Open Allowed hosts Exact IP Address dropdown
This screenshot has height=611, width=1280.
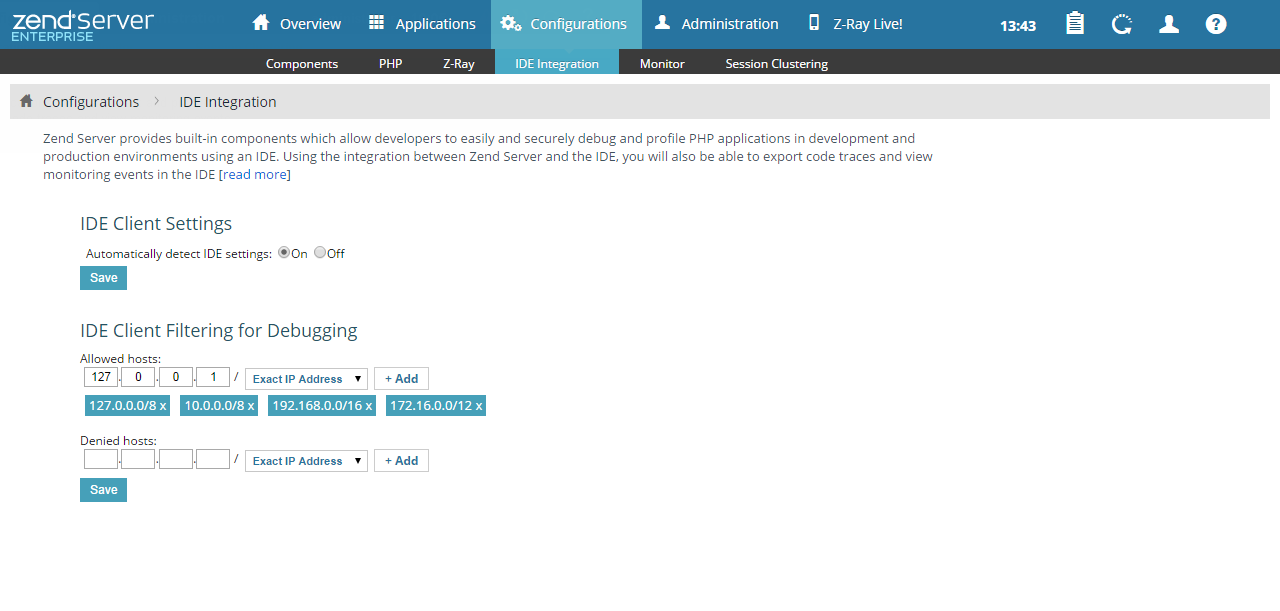click(x=306, y=379)
